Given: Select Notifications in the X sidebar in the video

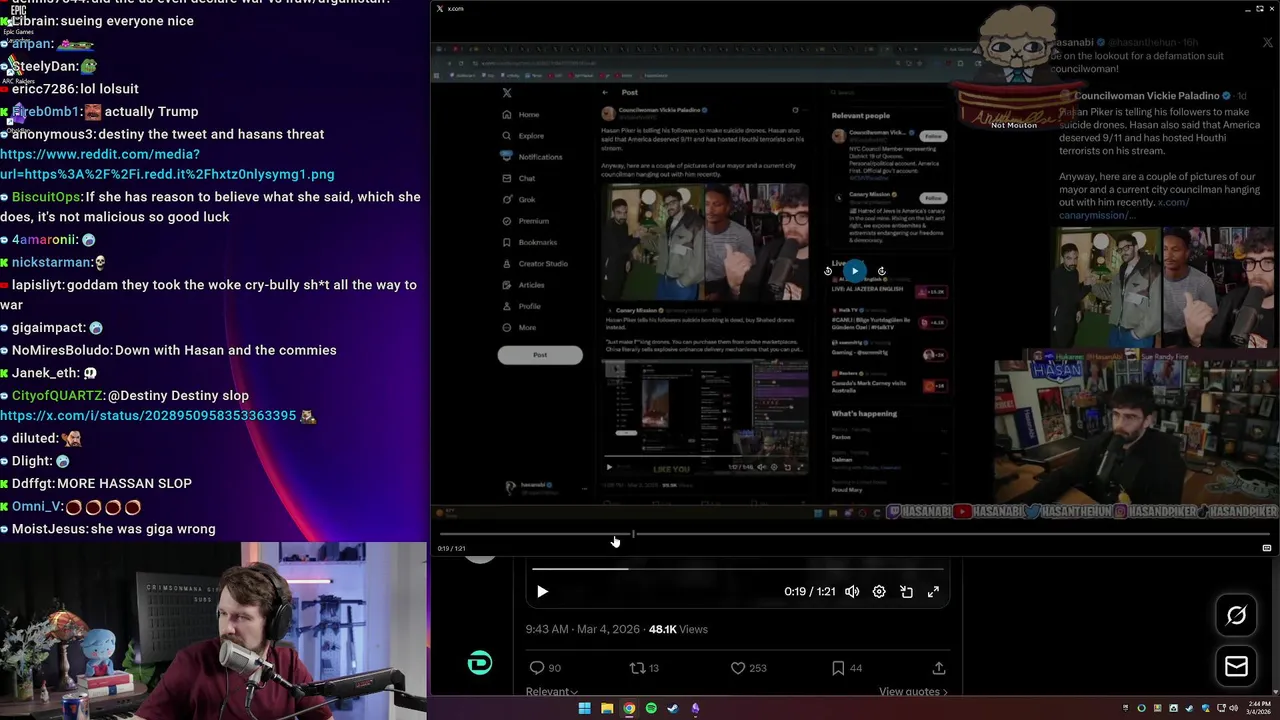Looking at the screenshot, I should (x=533, y=157).
